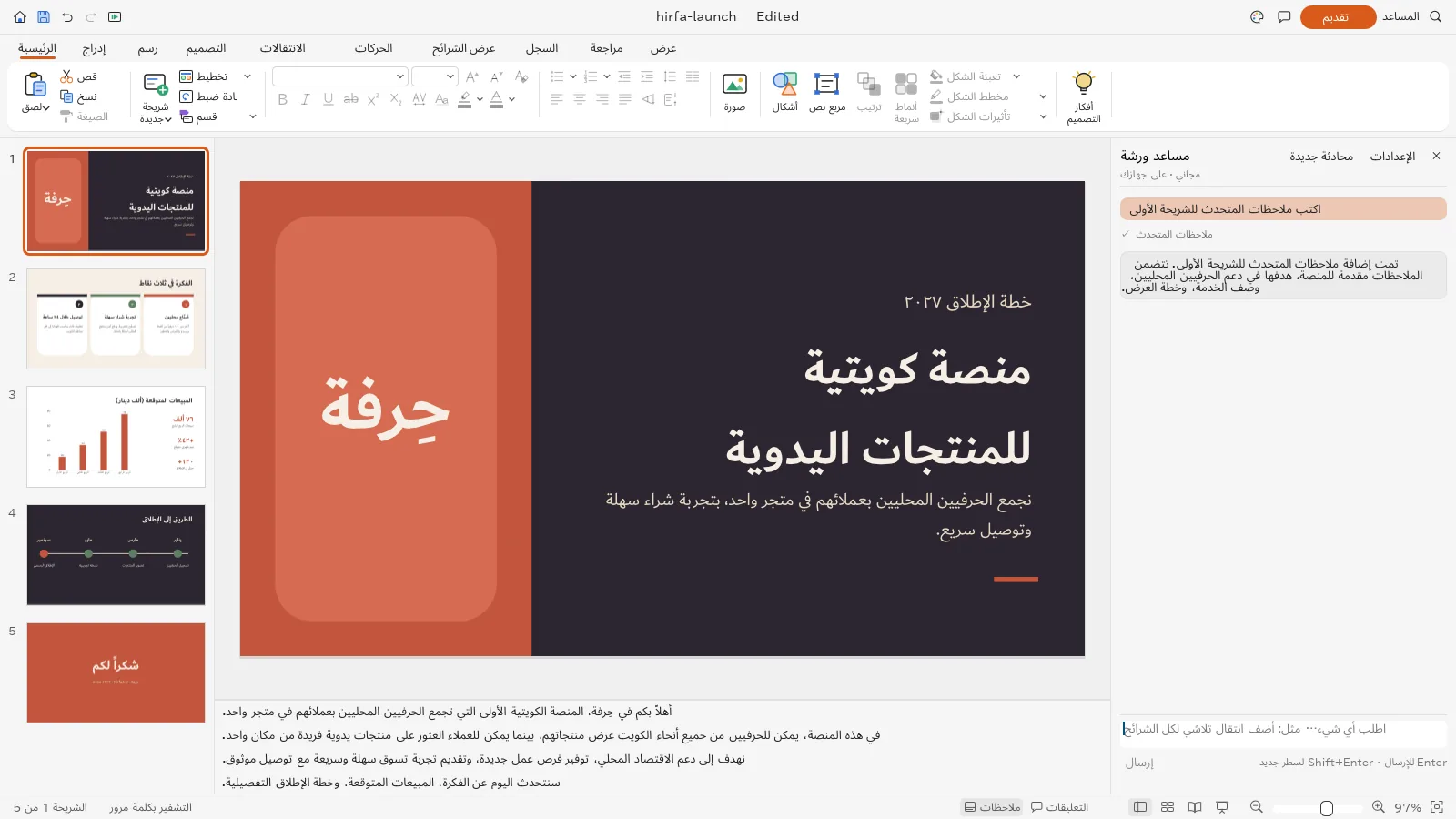The width and height of the screenshot is (1456, 819).
Task: Click the zoom slider handle
Action: (1327, 808)
